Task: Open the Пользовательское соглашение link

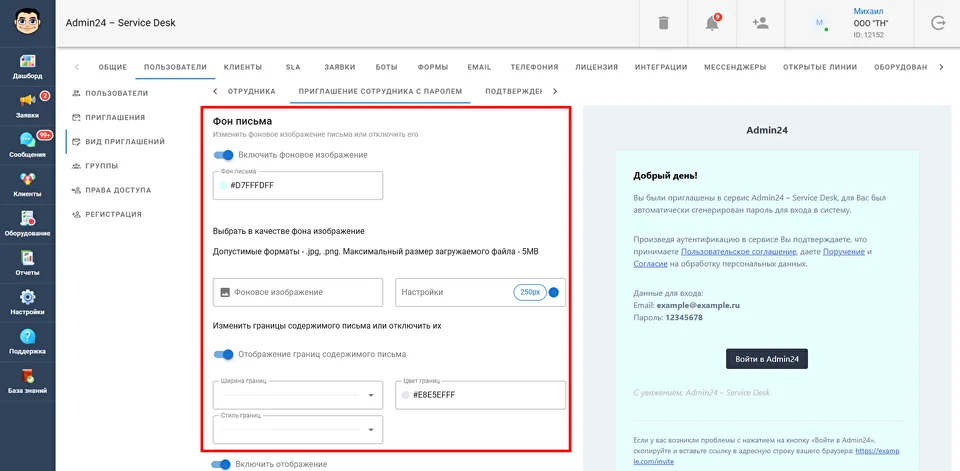Action: point(738,252)
